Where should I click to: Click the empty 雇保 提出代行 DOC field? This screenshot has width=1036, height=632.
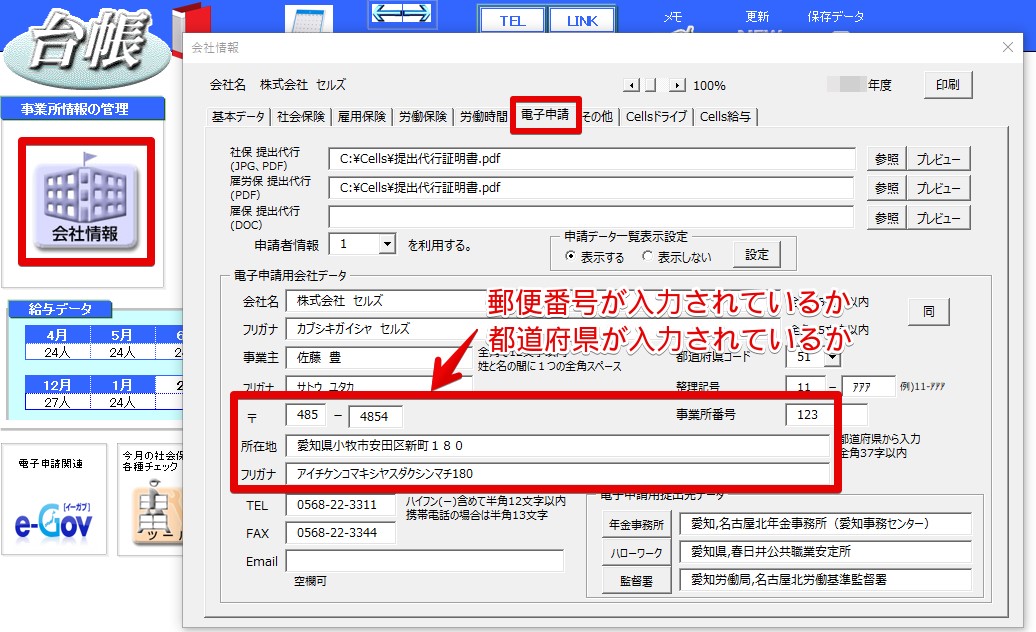click(591, 217)
